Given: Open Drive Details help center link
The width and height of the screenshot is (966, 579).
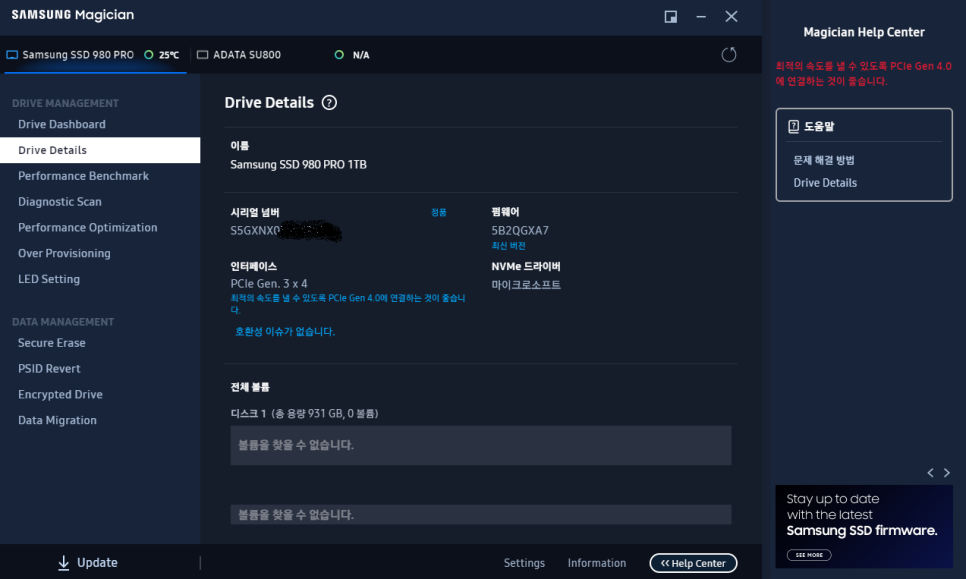Looking at the screenshot, I should tap(825, 183).
